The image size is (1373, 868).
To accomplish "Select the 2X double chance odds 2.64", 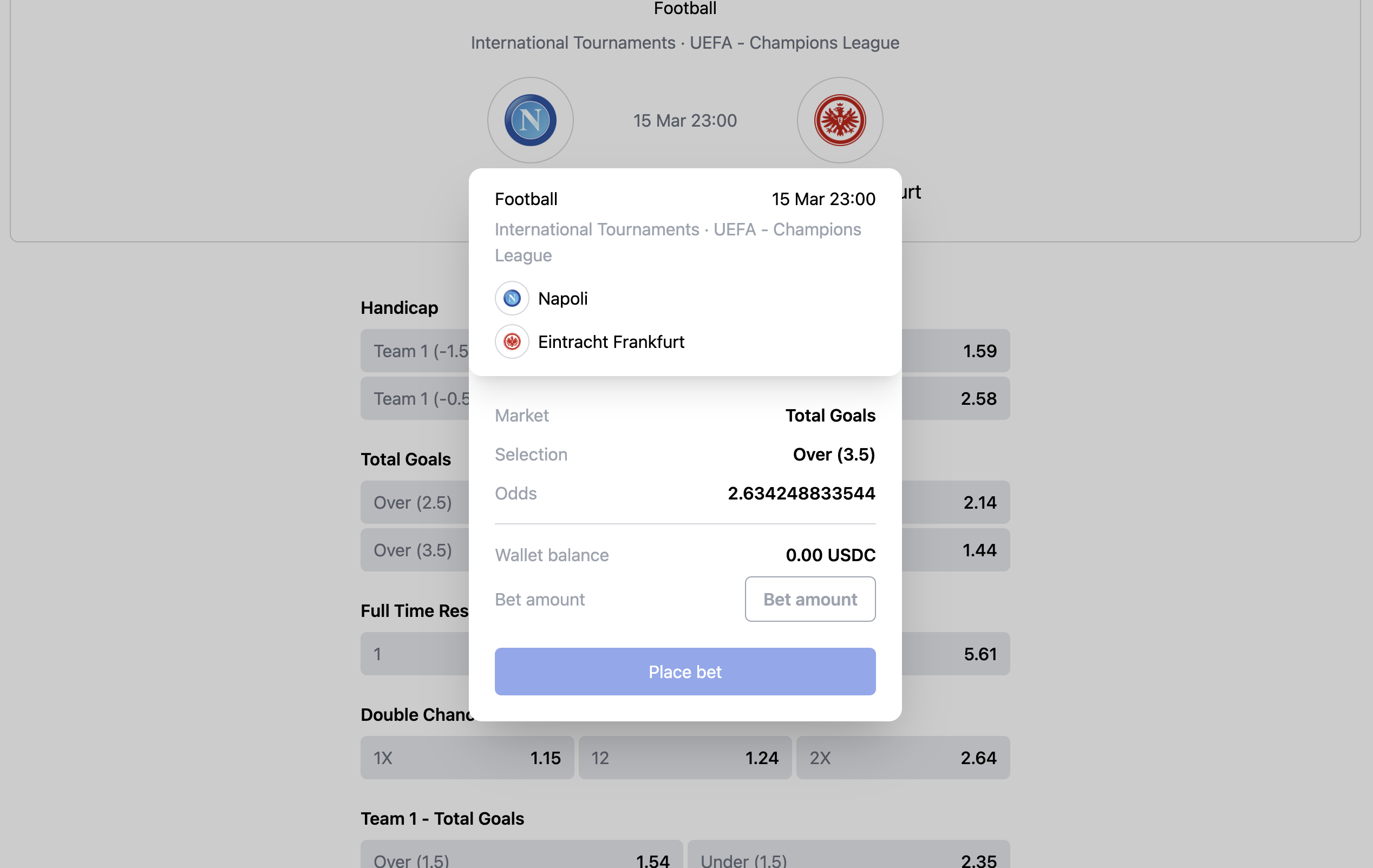I will tap(903, 758).
